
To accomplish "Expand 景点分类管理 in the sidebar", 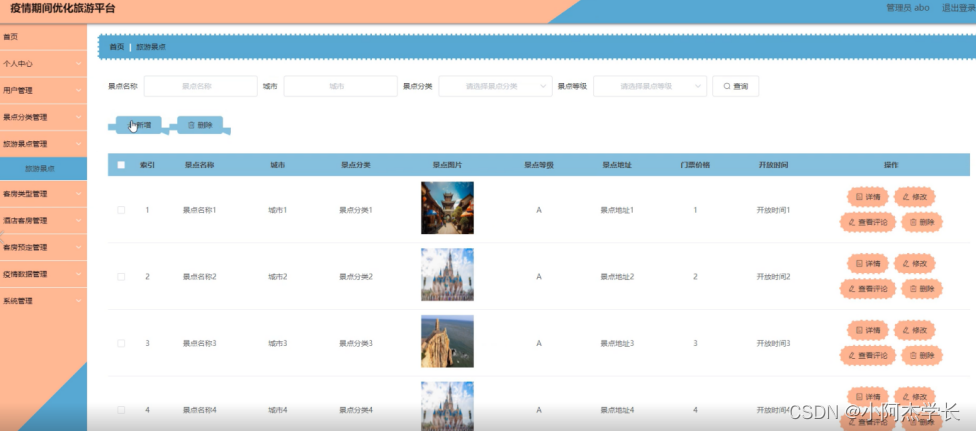I will point(44,117).
